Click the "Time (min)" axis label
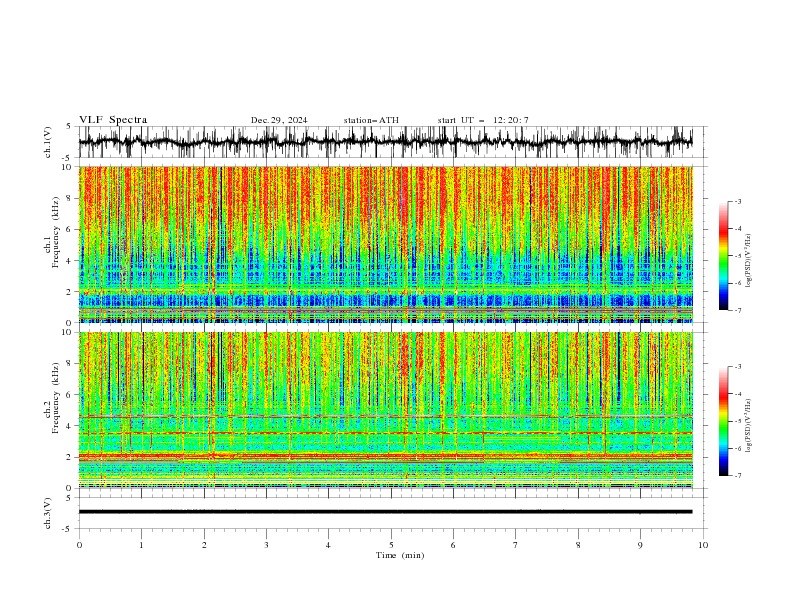Image resolution: width=792 pixels, height=612 pixels. [x=400, y=555]
